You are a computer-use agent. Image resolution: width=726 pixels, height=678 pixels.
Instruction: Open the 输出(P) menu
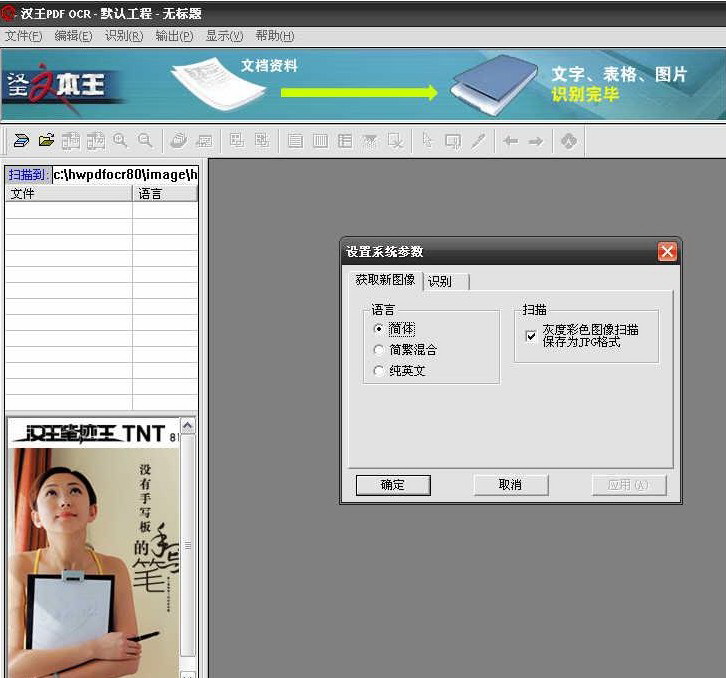174,36
